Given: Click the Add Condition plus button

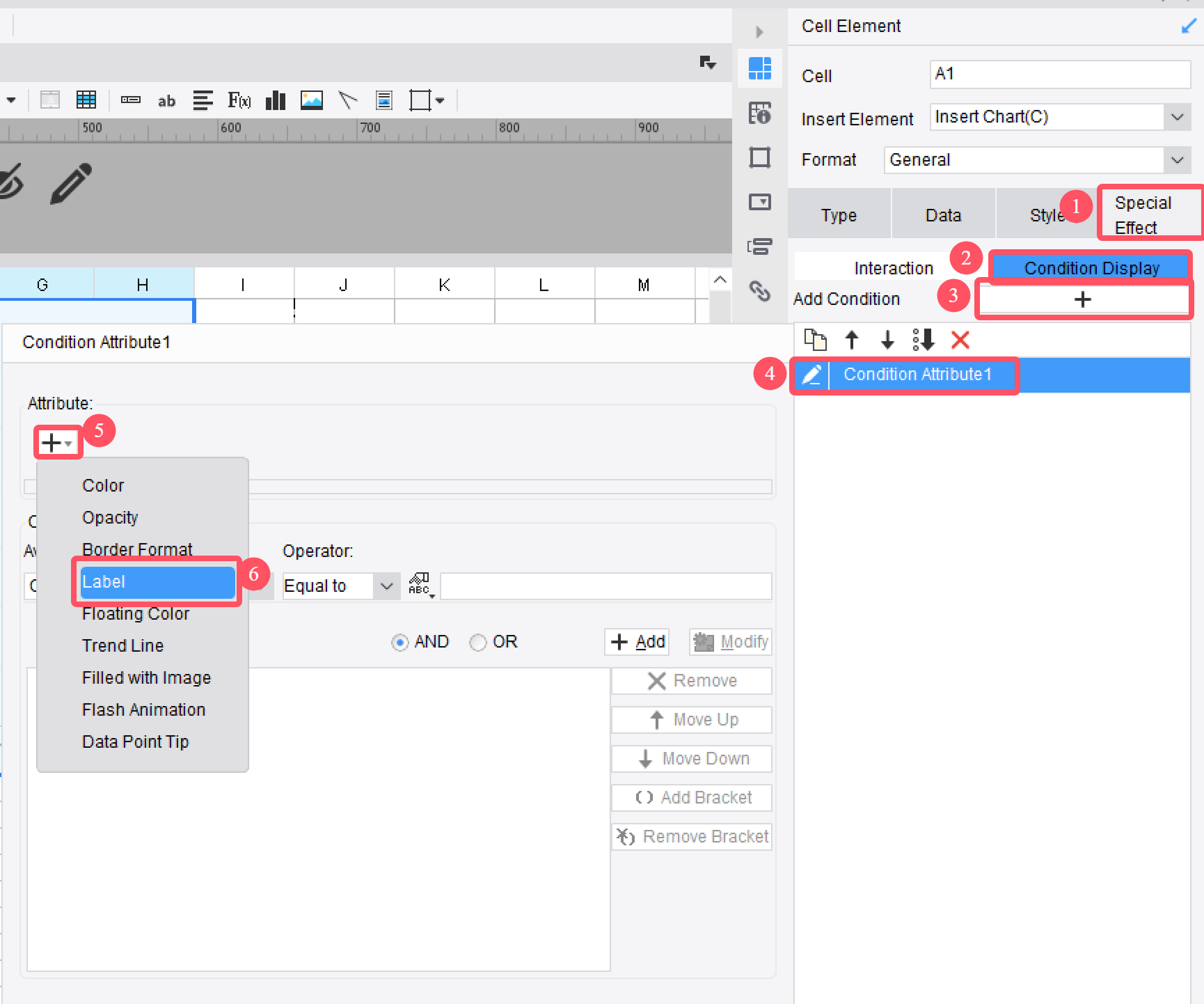Looking at the screenshot, I should point(1083,299).
